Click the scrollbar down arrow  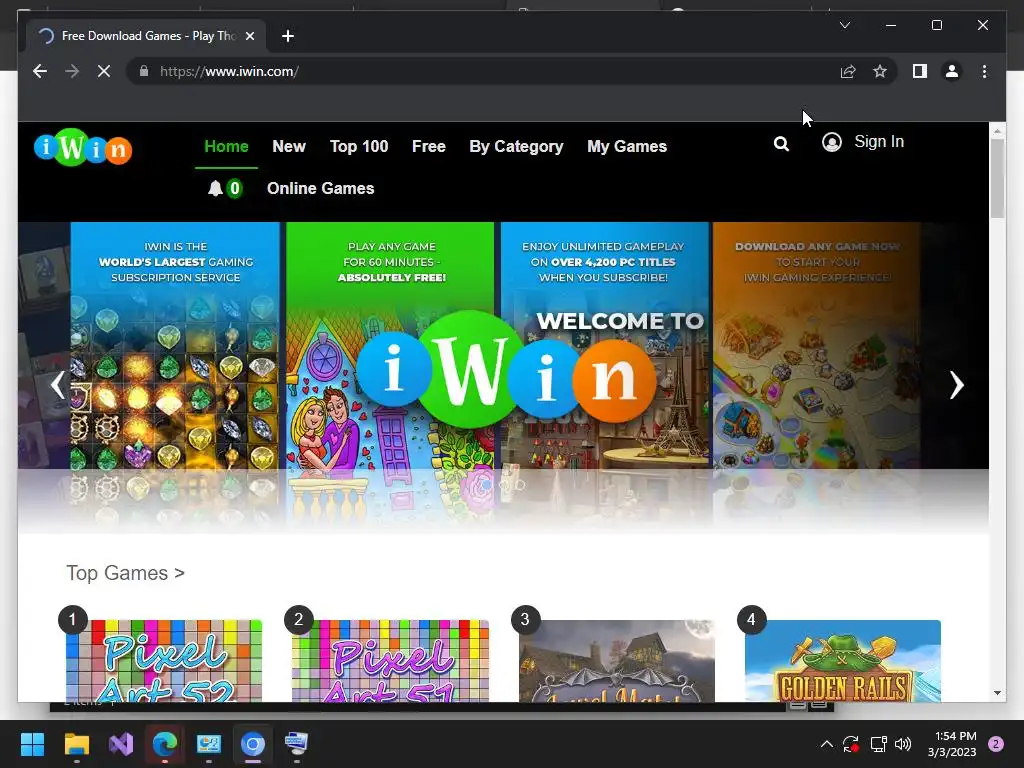tap(997, 693)
